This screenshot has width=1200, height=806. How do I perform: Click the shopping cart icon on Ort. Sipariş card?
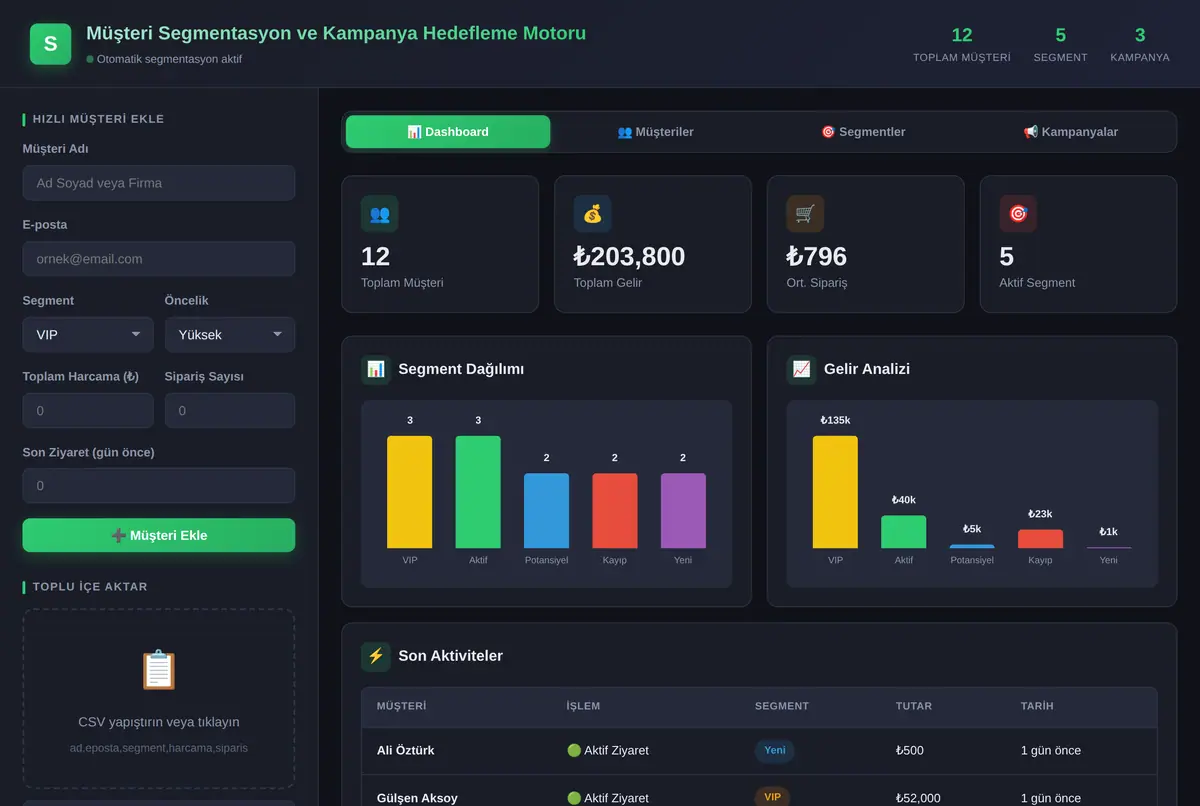point(805,214)
